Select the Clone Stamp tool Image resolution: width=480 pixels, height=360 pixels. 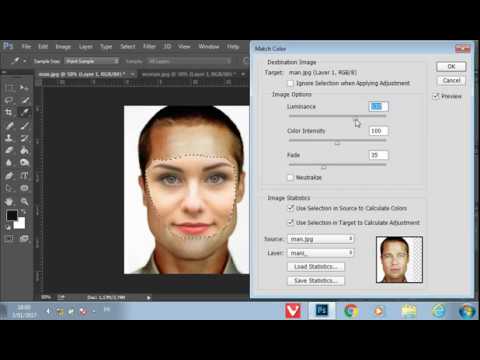(x=9, y=138)
